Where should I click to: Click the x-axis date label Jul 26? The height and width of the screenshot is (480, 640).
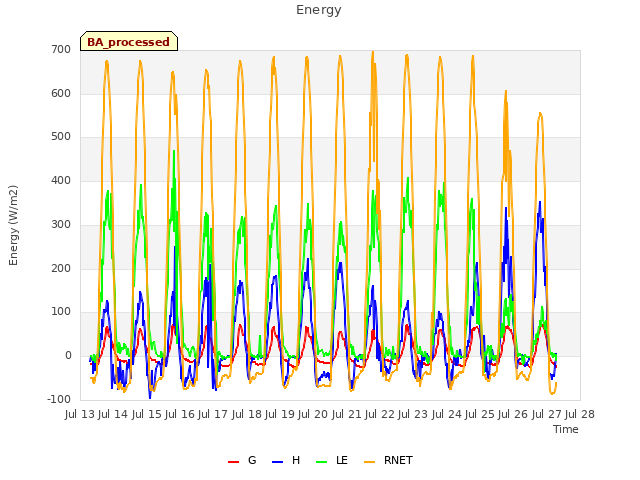(513, 414)
